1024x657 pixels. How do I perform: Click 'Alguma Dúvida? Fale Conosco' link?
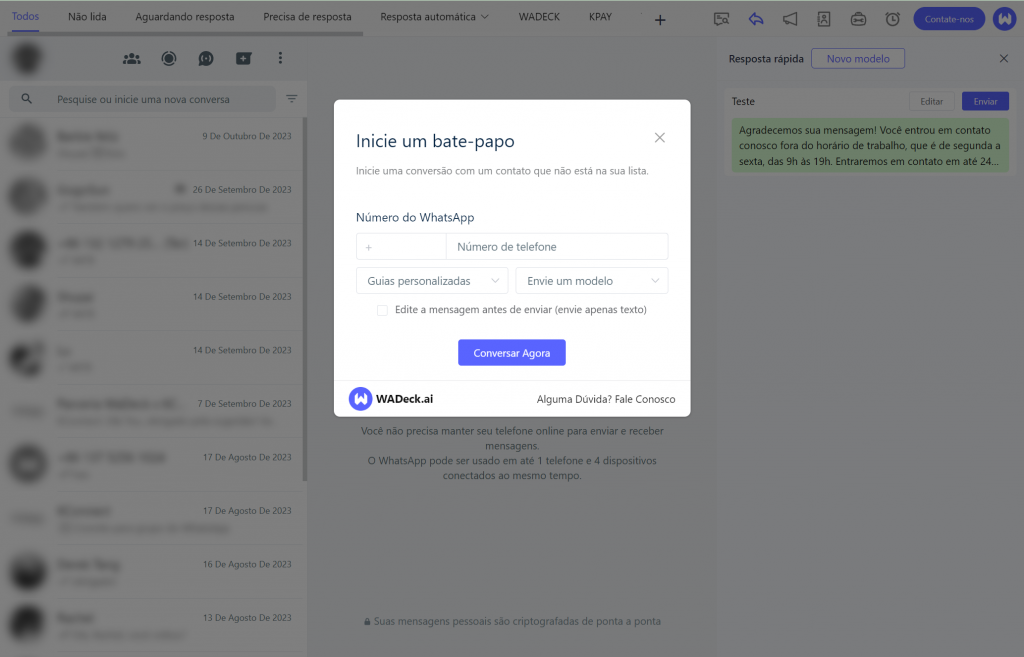pyautogui.click(x=605, y=398)
